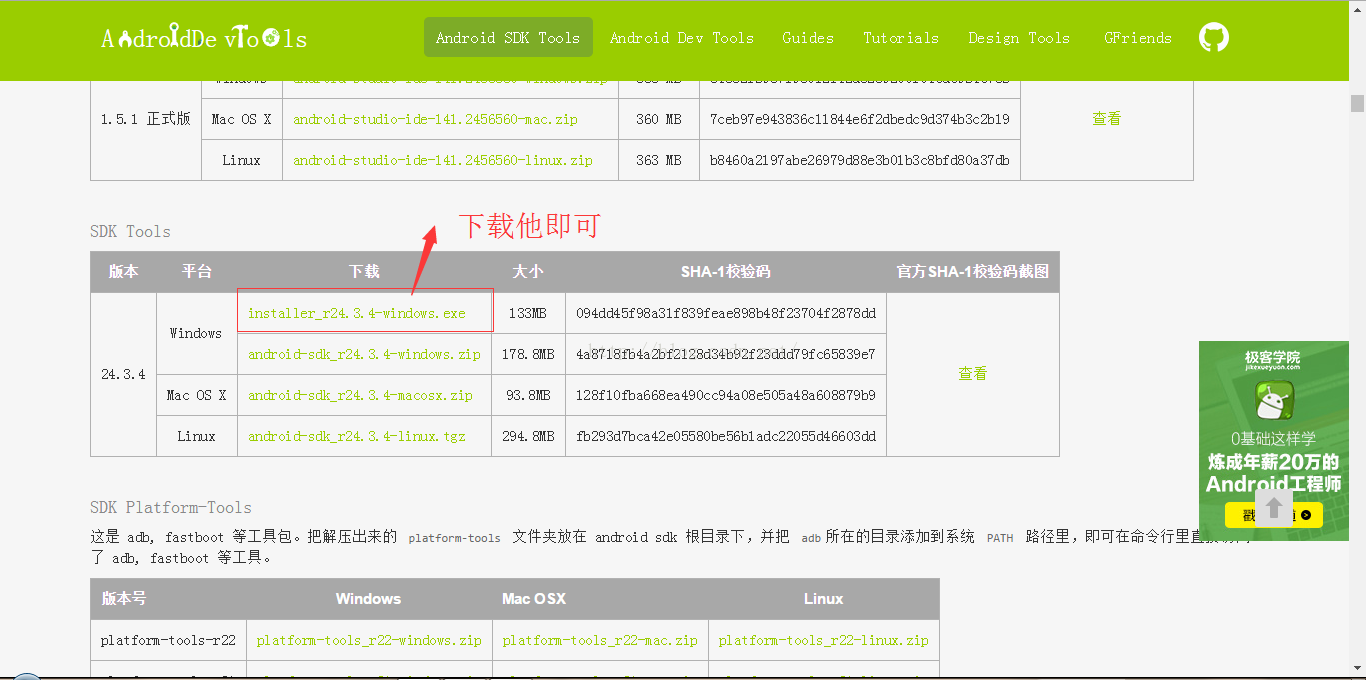
Task: Open the GitHub icon in navbar
Action: [1213, 38]
